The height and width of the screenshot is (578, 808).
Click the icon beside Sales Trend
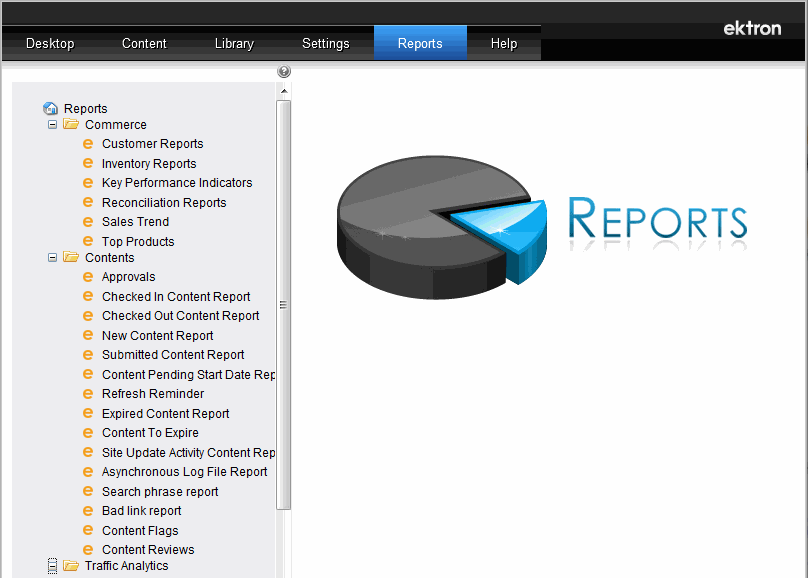88,222
